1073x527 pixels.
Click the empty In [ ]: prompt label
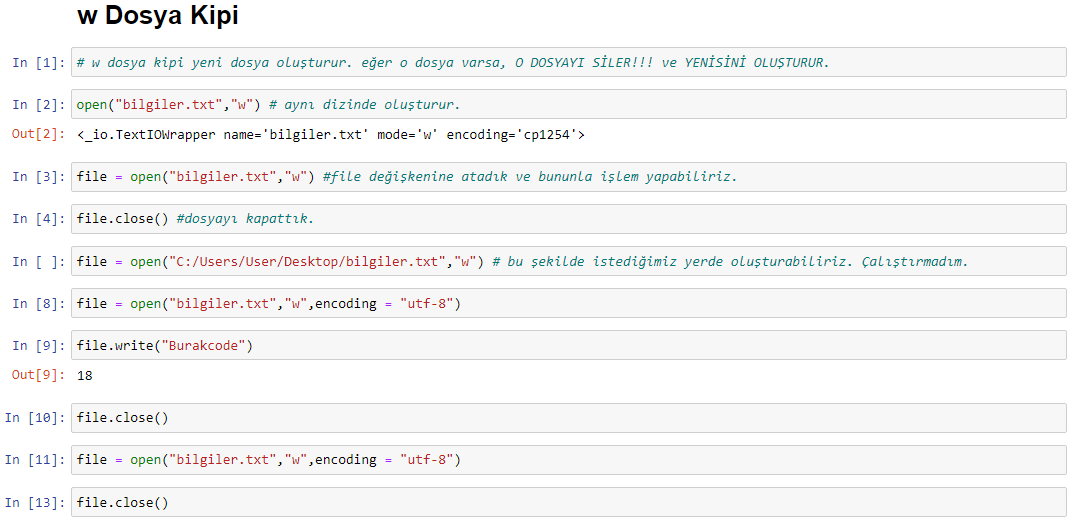click(38, 261)
